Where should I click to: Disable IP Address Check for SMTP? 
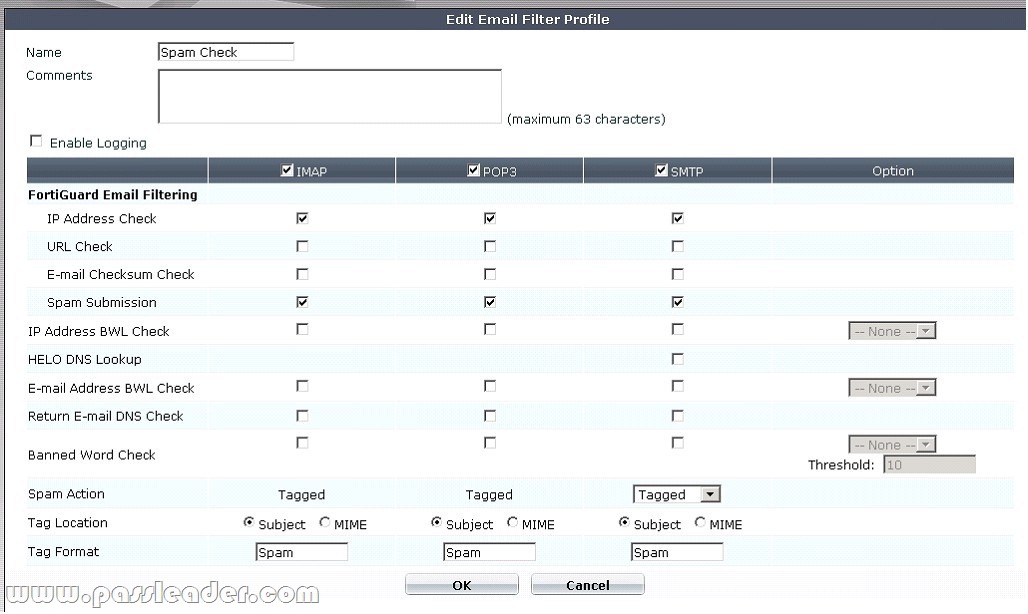point(677,218)
